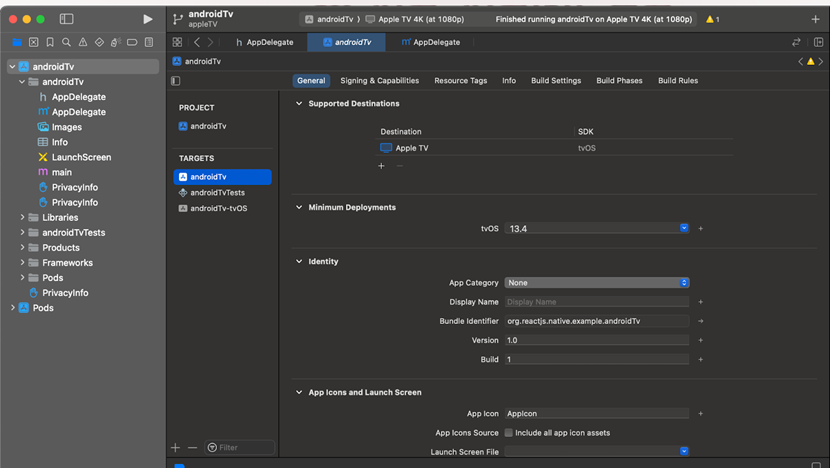The width and height of the screenshot is (830, 468).
Task: Click the source control branch icon
Action: (178, 19)
